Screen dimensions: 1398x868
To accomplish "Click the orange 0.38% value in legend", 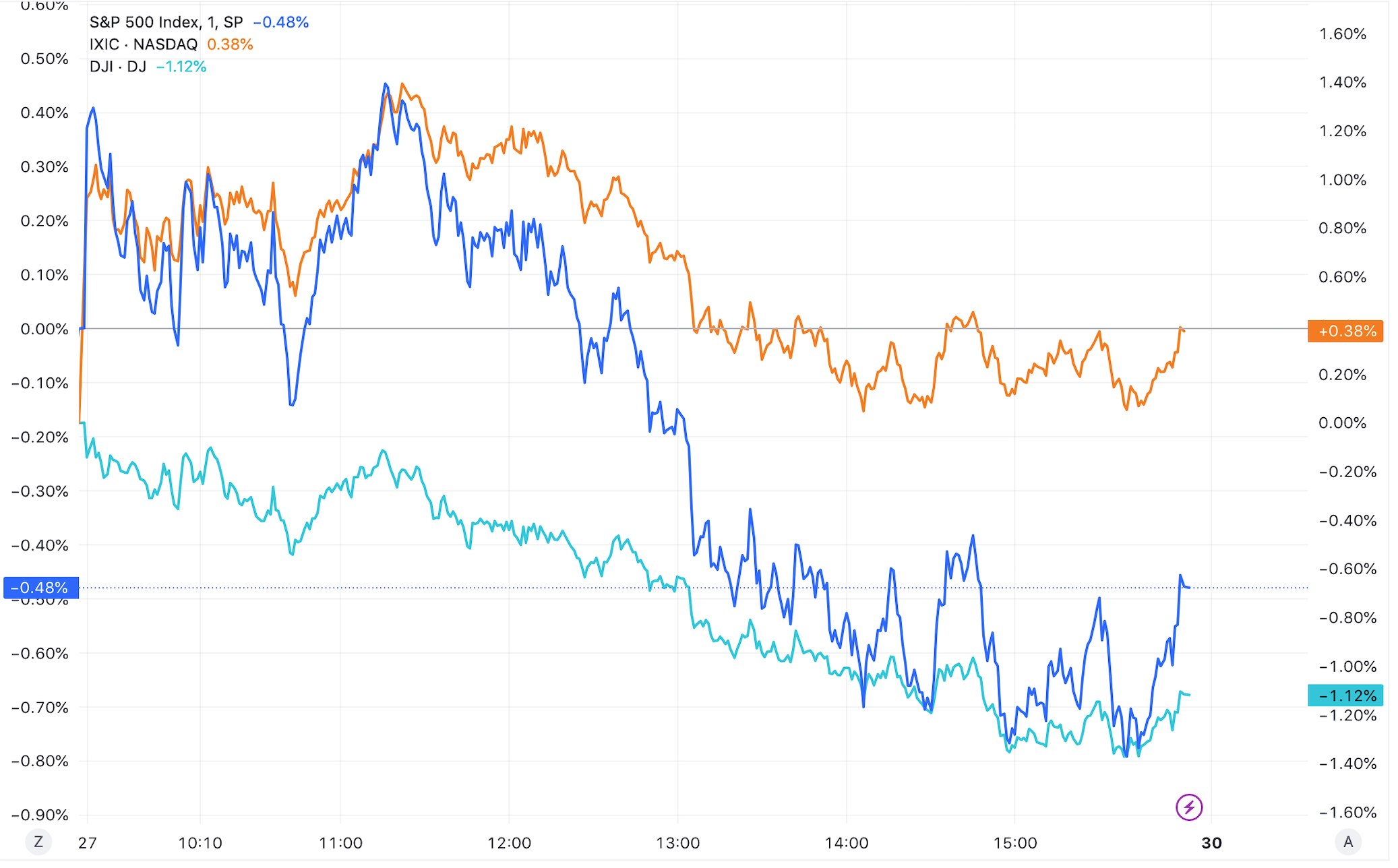I will pos(230,44).
